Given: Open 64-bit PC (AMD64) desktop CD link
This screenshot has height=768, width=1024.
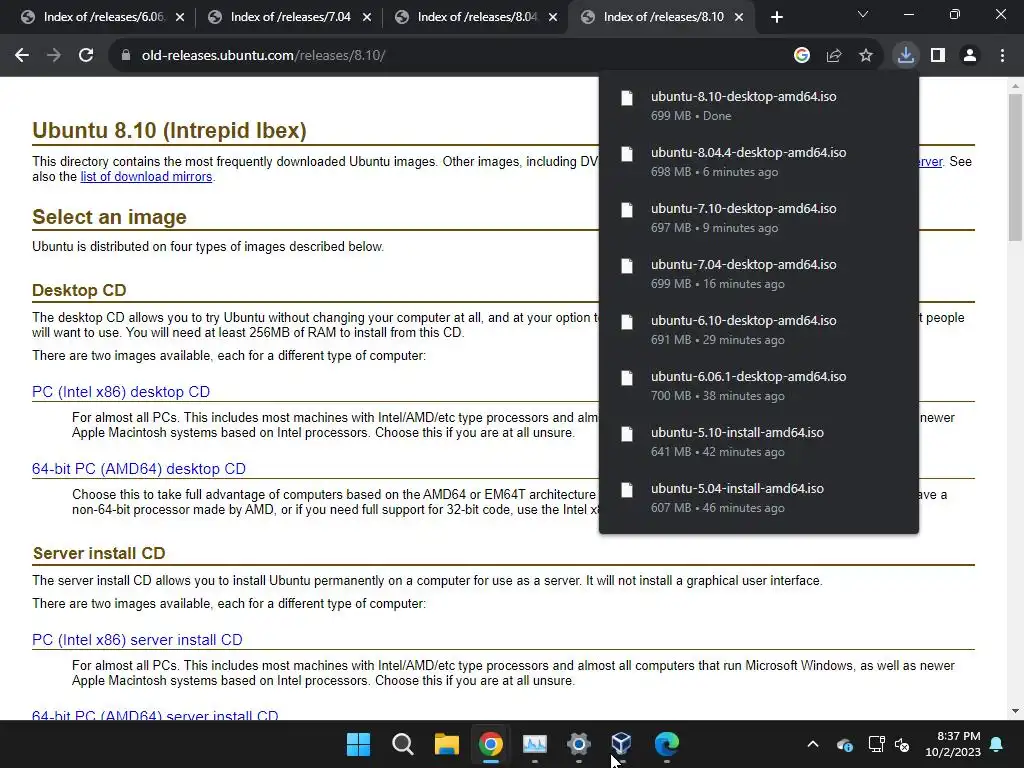Looking at the screenshot, I should coord(139,469).
